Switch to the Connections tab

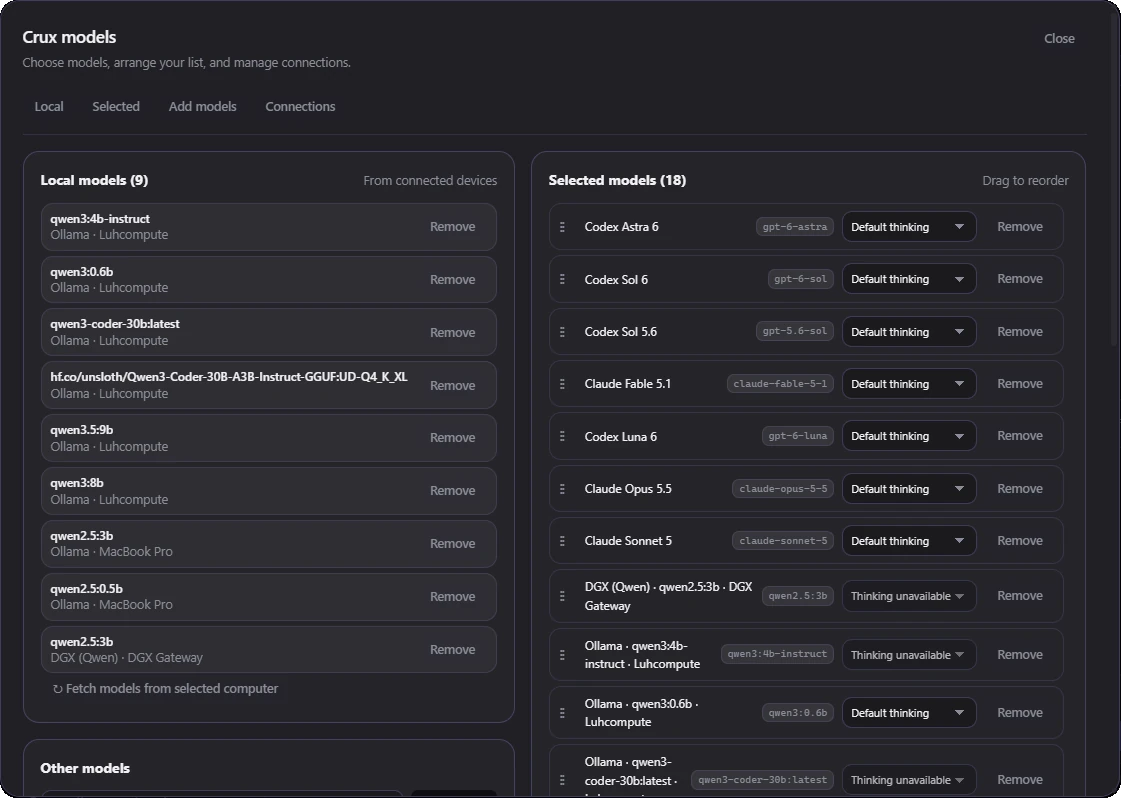point(300,107)
